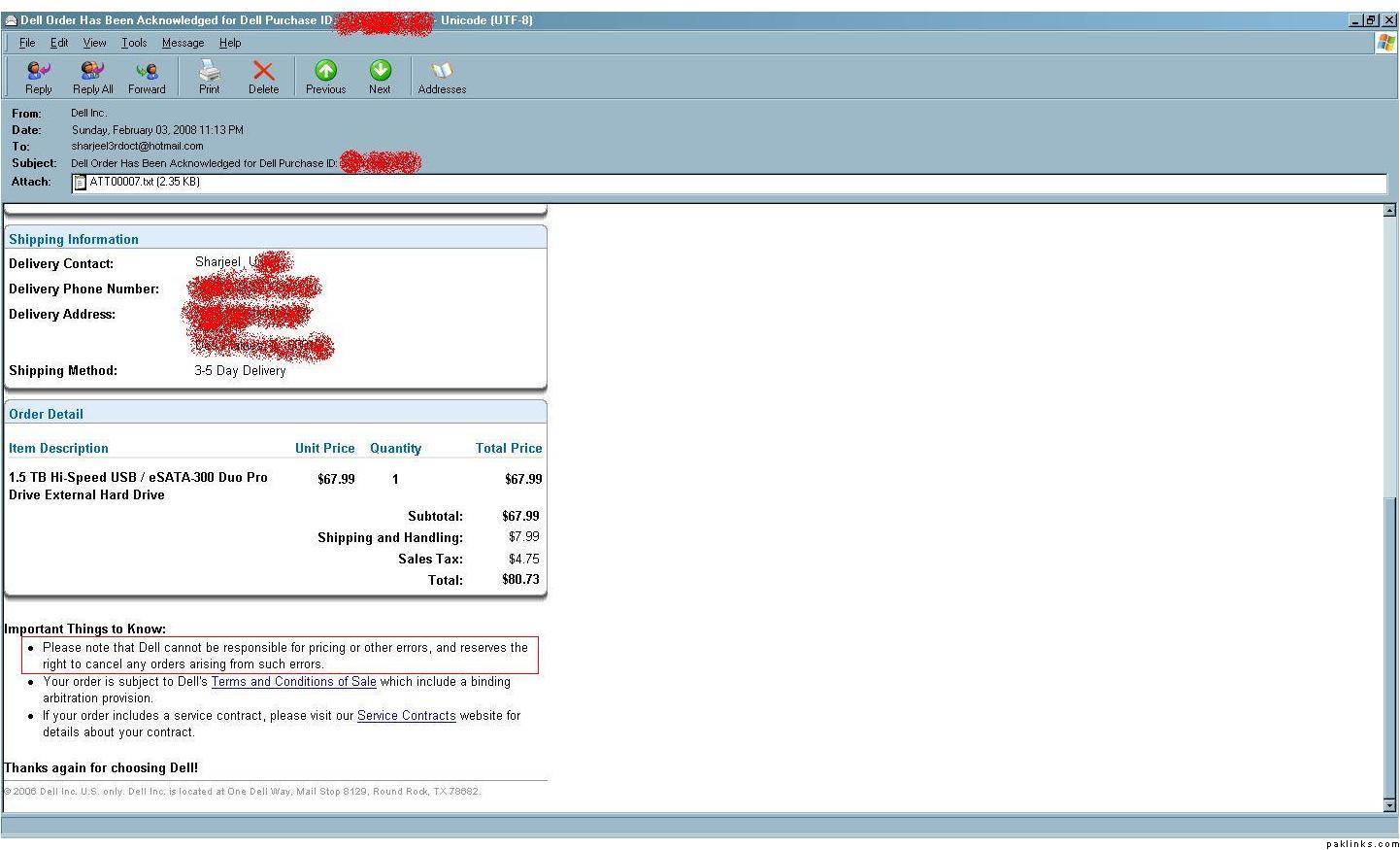Click the Windows logo in the menu bar
The width and height of the screenshot is (1400, 850).
click(x=1385, y=43)
